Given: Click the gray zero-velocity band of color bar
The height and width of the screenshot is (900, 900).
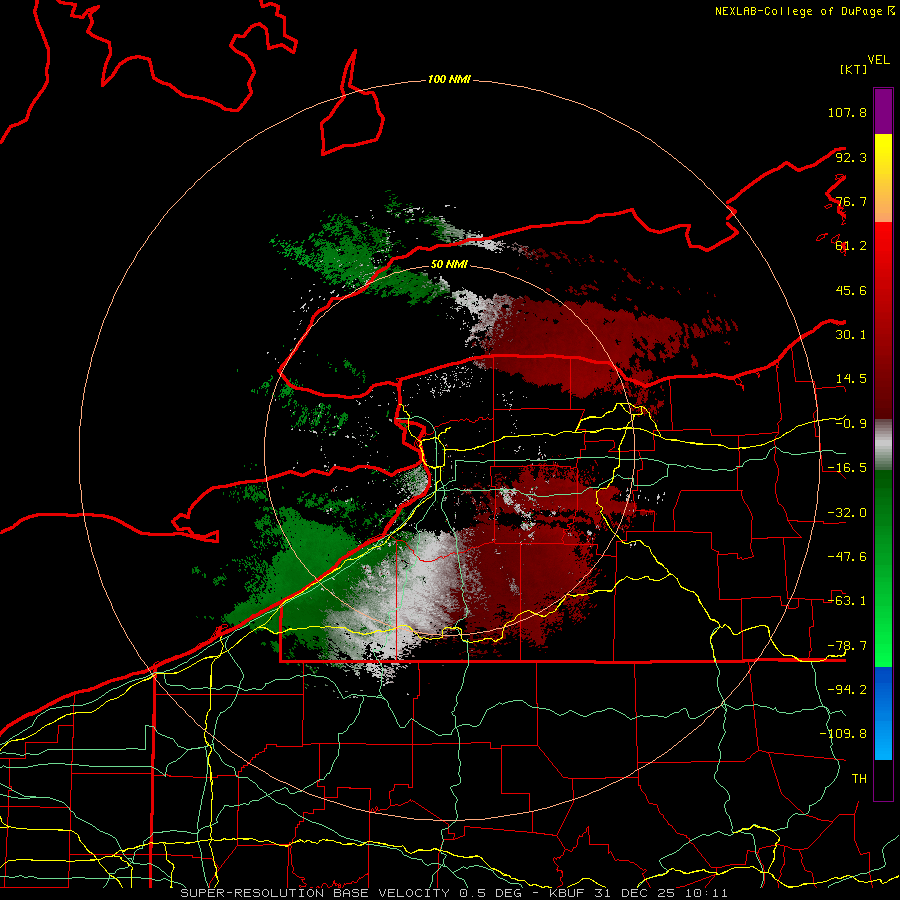Looking at the screenshot, I should click(x=883, y=445).
